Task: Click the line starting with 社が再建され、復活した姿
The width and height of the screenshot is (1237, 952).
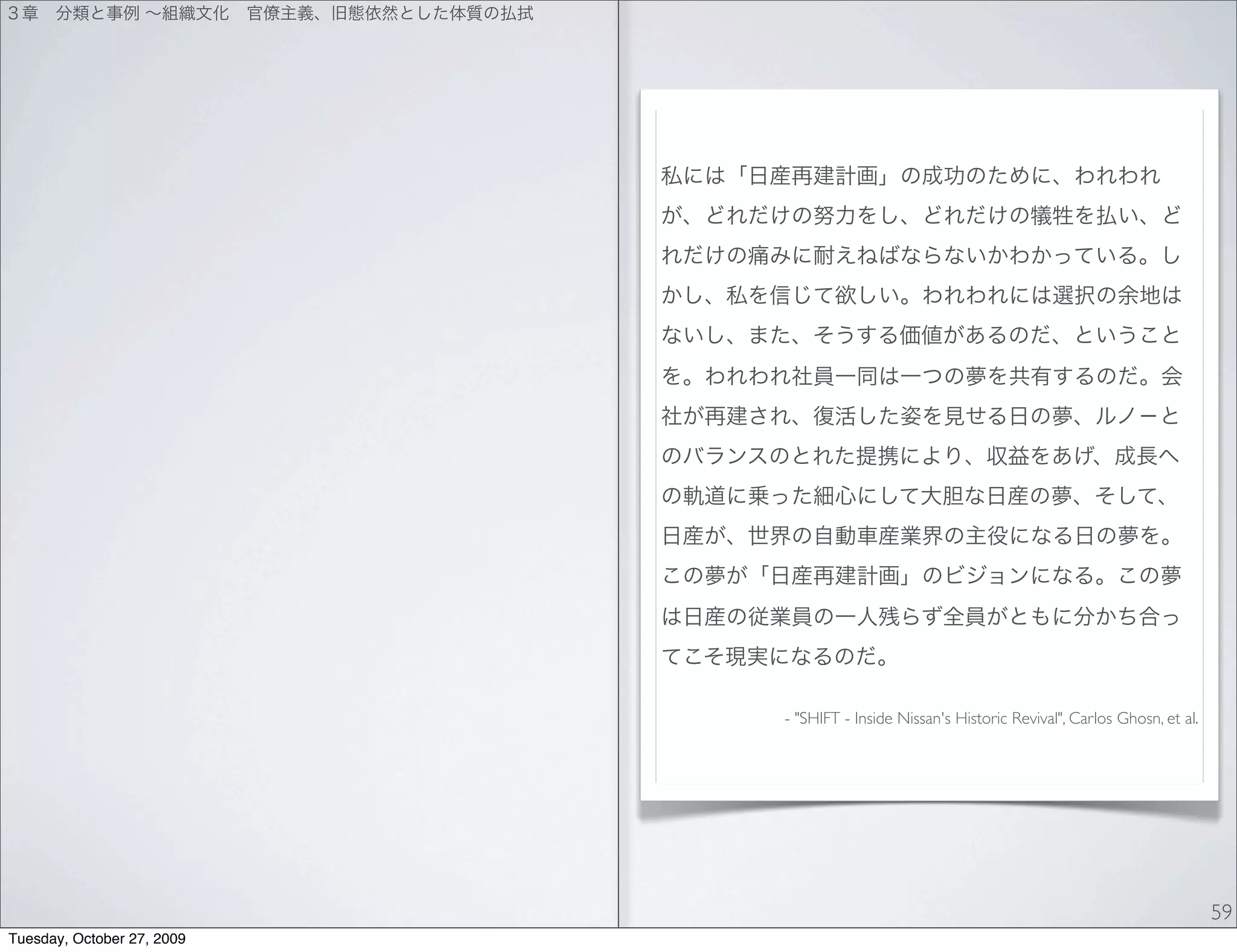Action: (x=921, y=416)
